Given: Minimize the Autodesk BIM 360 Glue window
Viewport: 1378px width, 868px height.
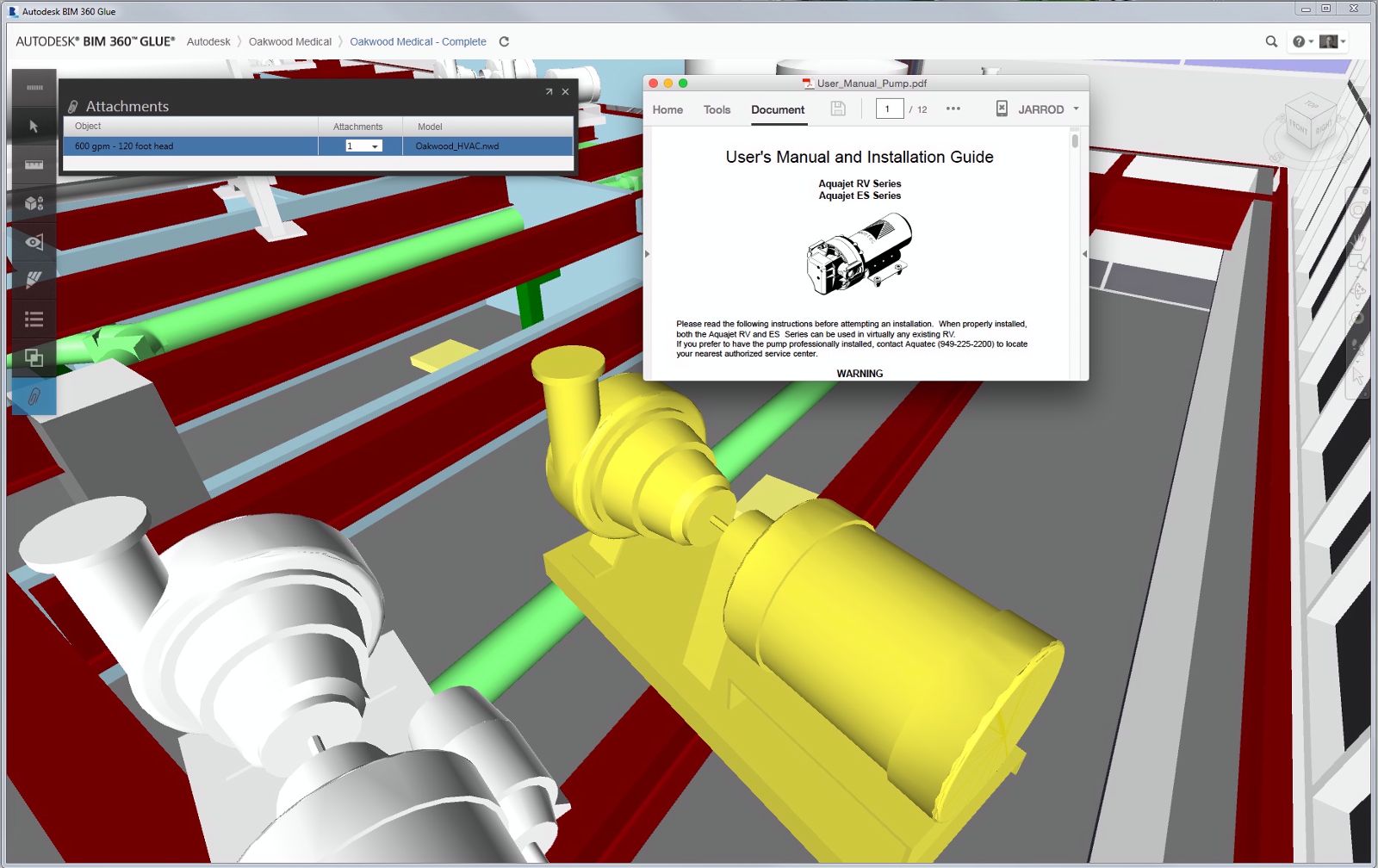Looking at the screenshot, I should point(1306,9).
